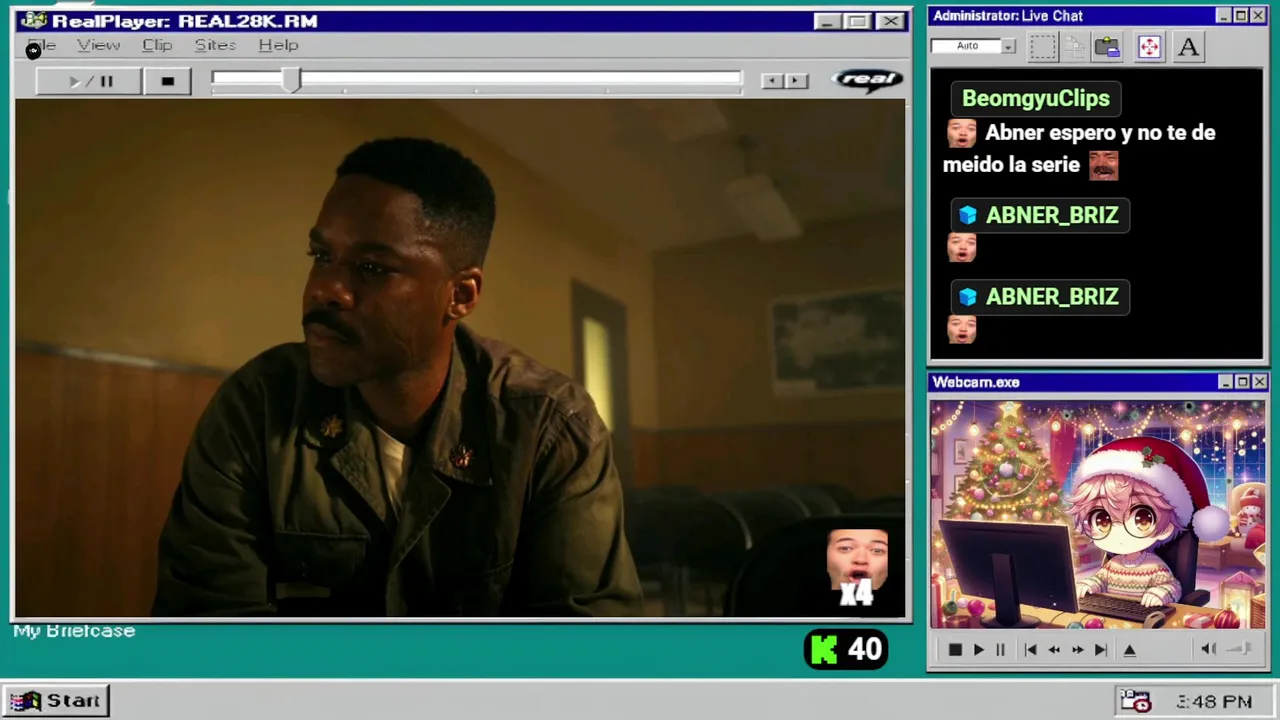Open the File menu in RealPlayer
This screenshot has height=720, width=1280.
pyautogui.click(x=41, y=45)
